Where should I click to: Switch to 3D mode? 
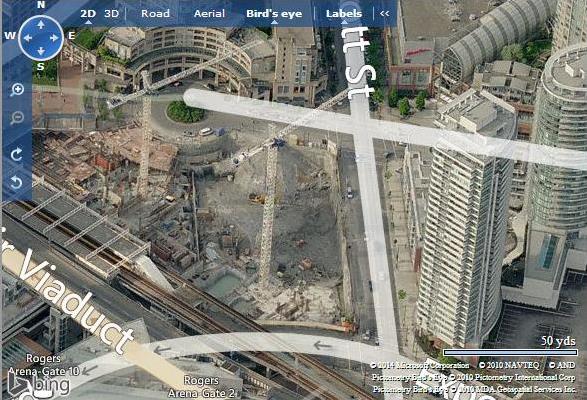pos(111,13)
